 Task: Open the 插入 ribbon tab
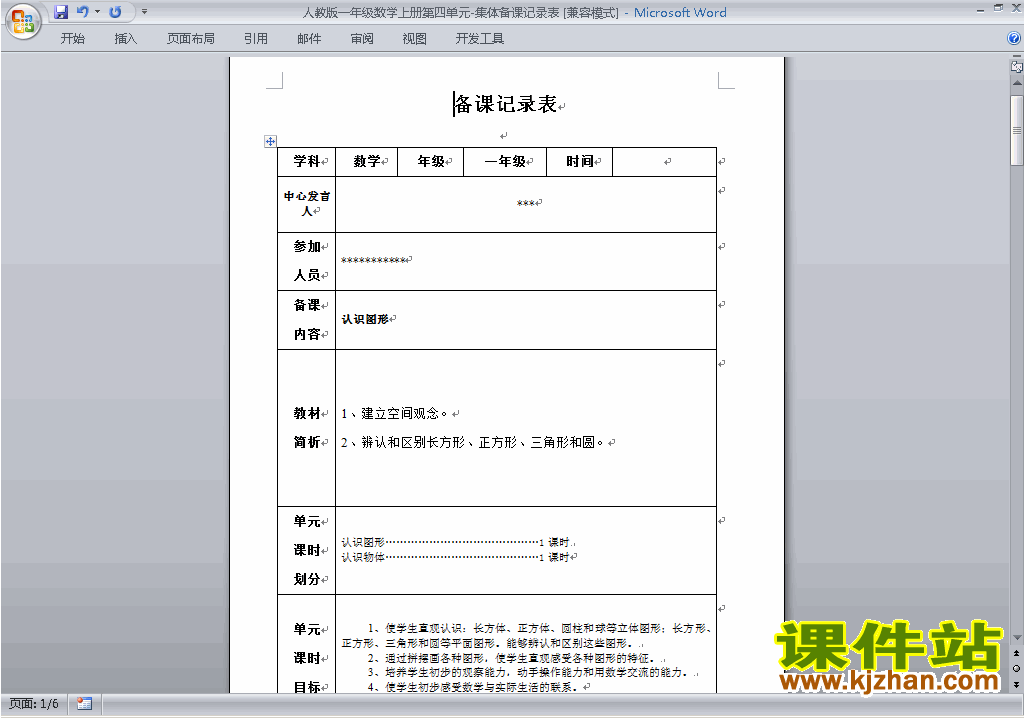[125, 39]
